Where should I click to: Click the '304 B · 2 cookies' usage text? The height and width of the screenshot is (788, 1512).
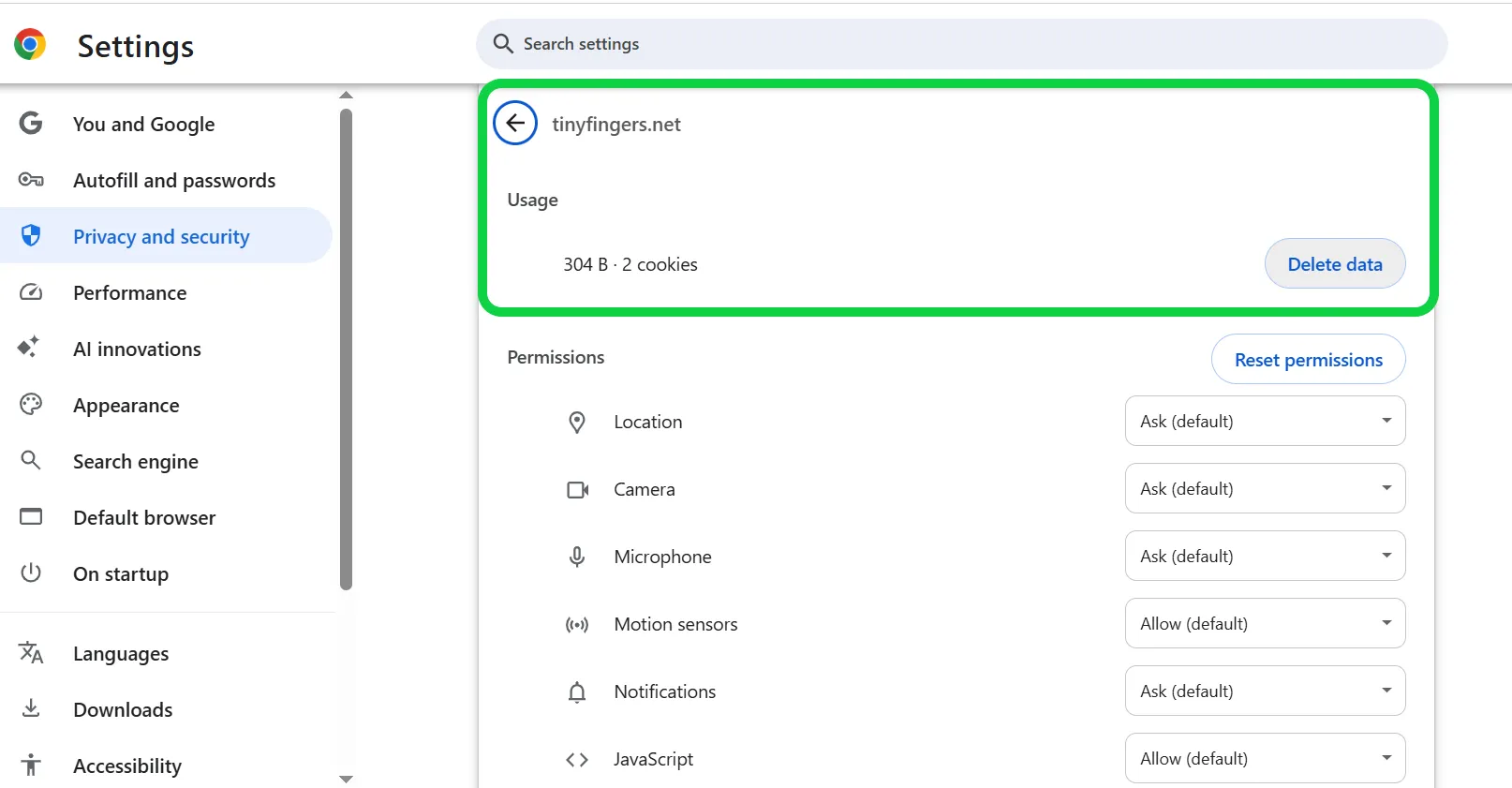point(630,264)
